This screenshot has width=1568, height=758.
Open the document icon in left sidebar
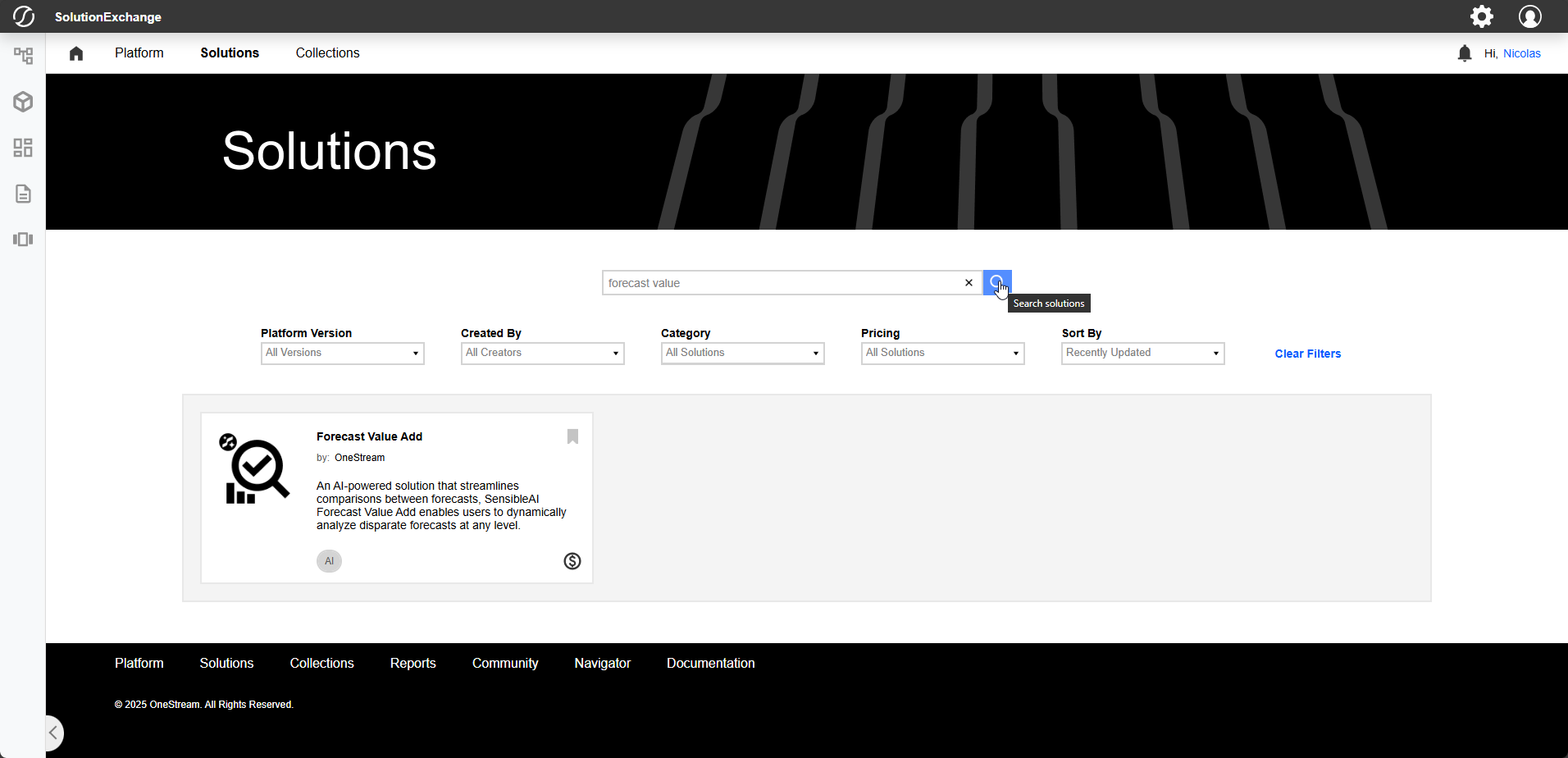(x=23, y=194)
